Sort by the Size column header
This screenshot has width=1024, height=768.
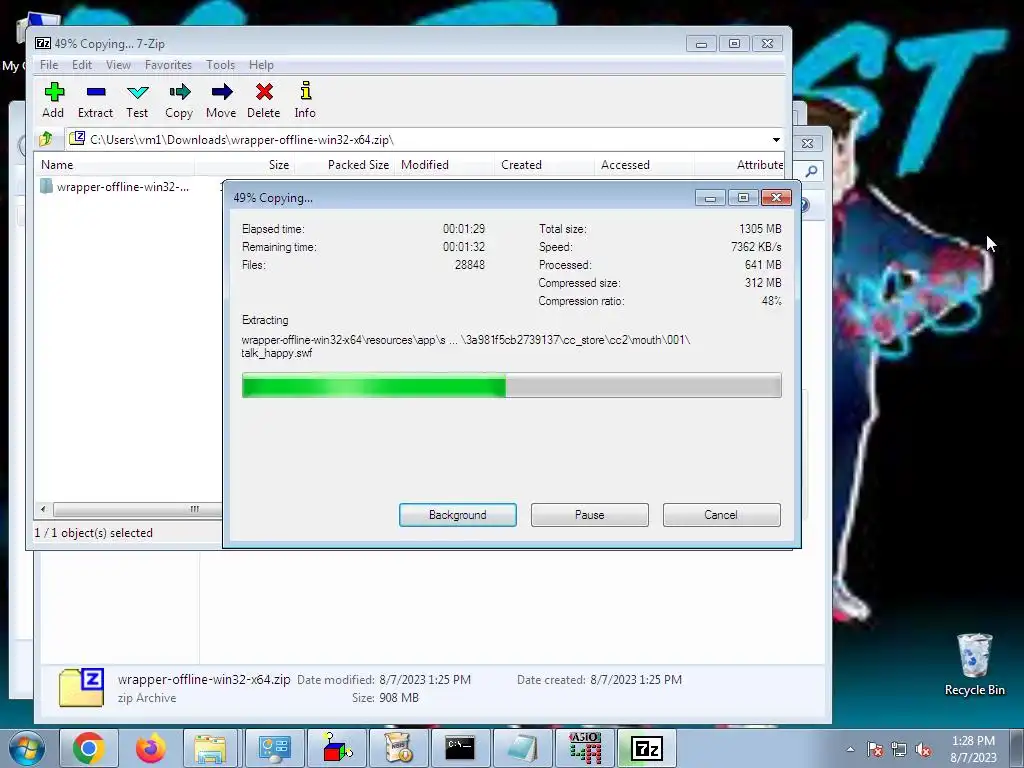pos(245,165)
